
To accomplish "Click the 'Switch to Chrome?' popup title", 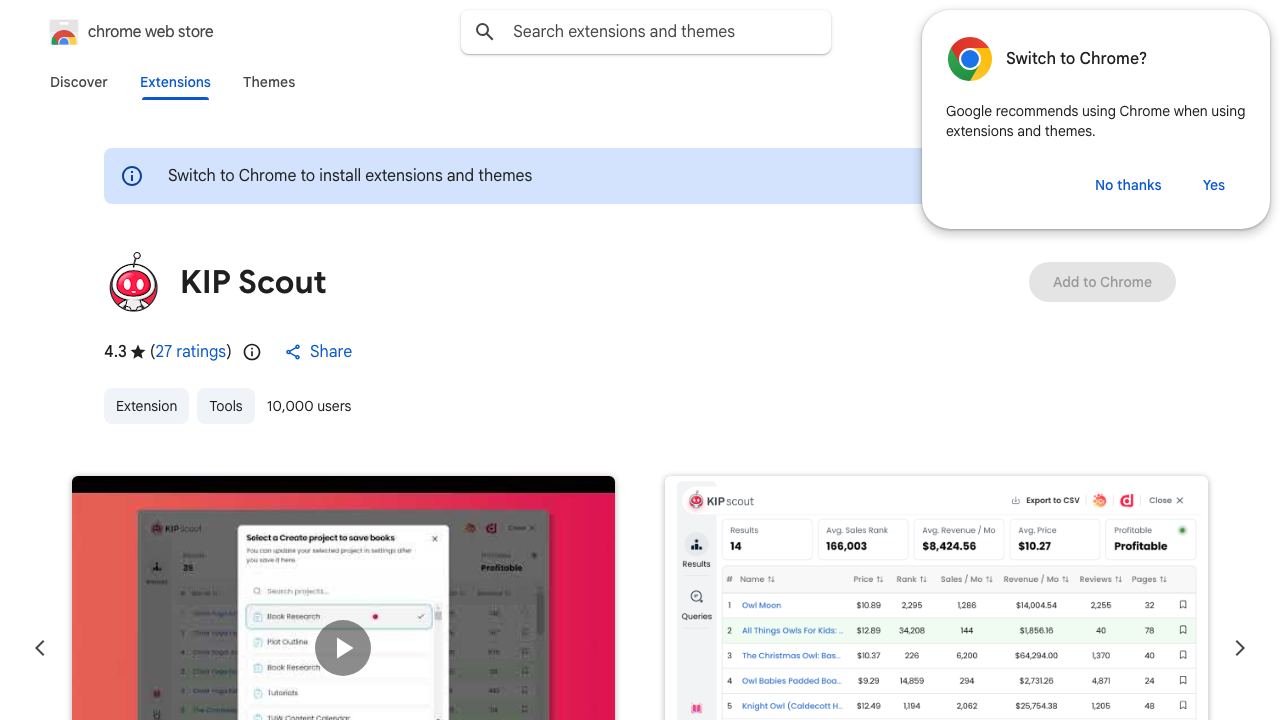I will pos(1076,59).
